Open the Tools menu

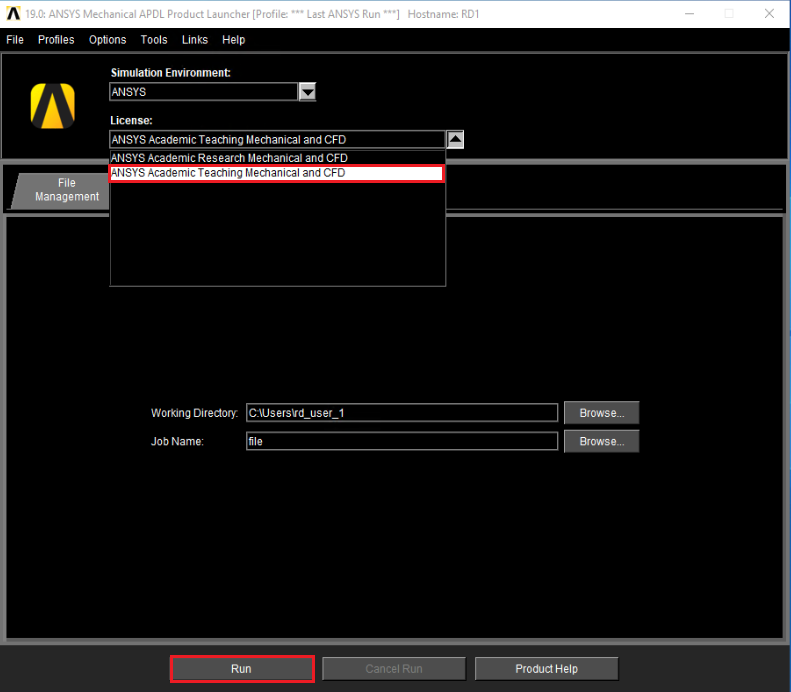pos(154,40)
